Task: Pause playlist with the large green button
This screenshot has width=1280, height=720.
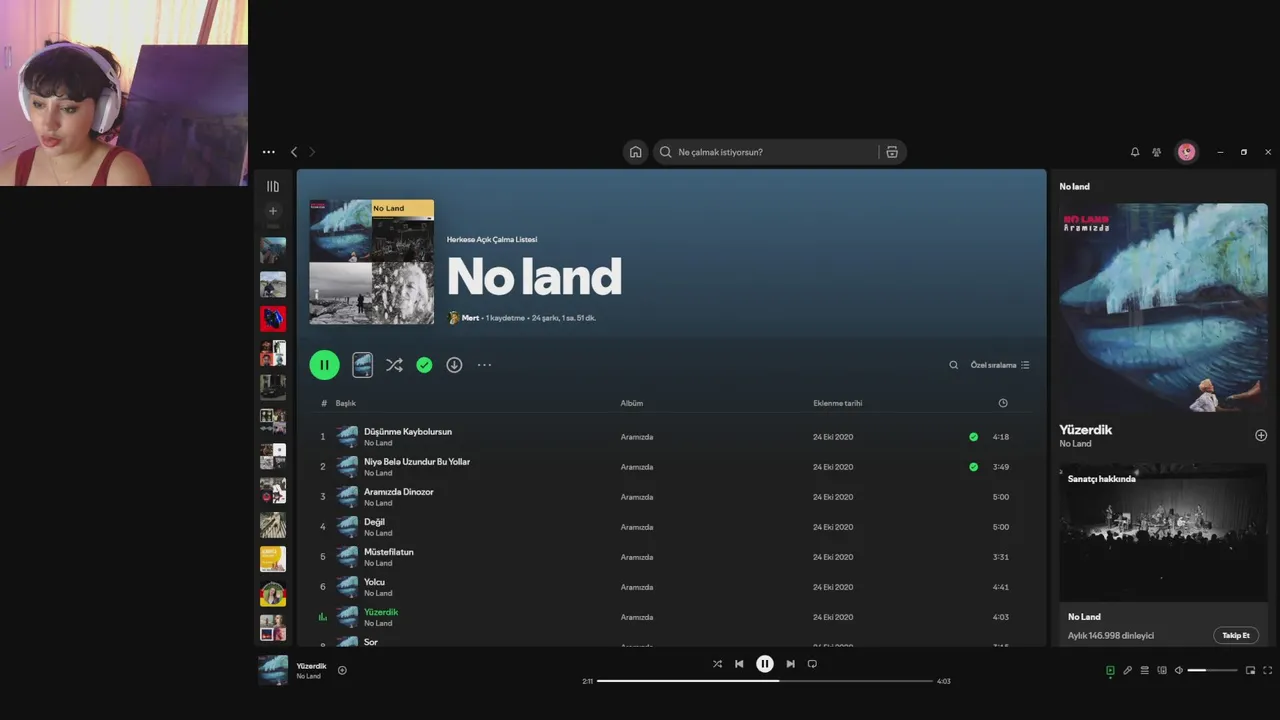Action: click(324, 365)
